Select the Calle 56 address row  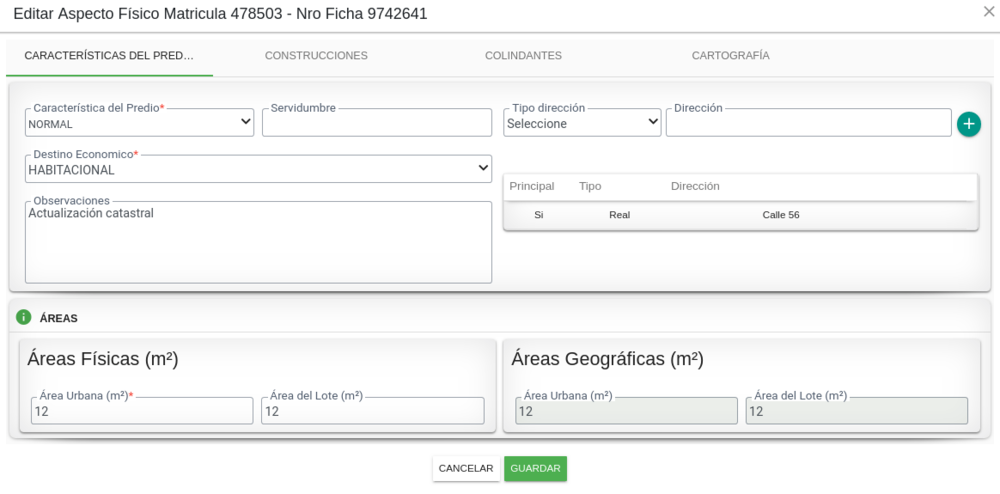pos(740,215)
